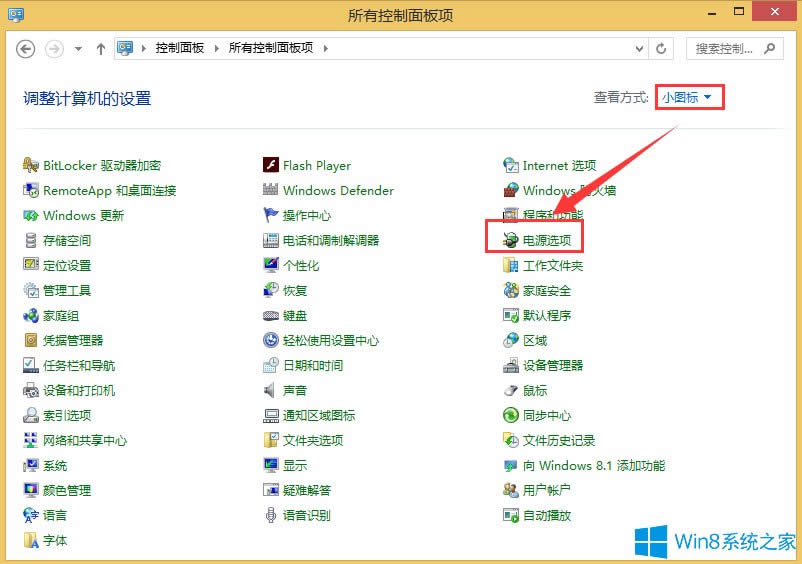Open the 声音 speaker icon
This screenshot has height=564, width=802.
[x=271, y=391]
